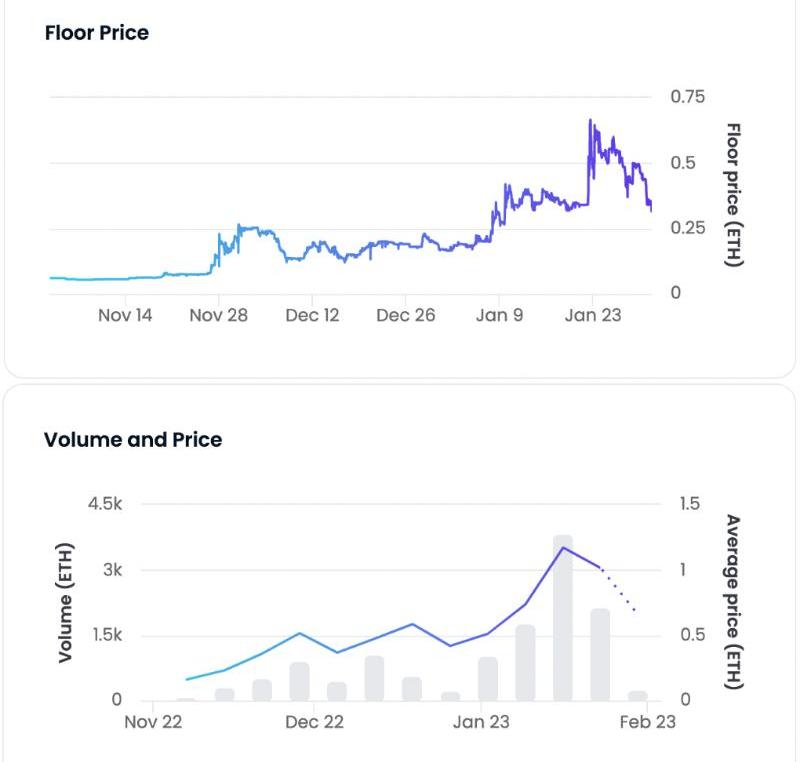Click the Floor Price chart title
This screenshot has height=762, width=800.
pos(97,33)
